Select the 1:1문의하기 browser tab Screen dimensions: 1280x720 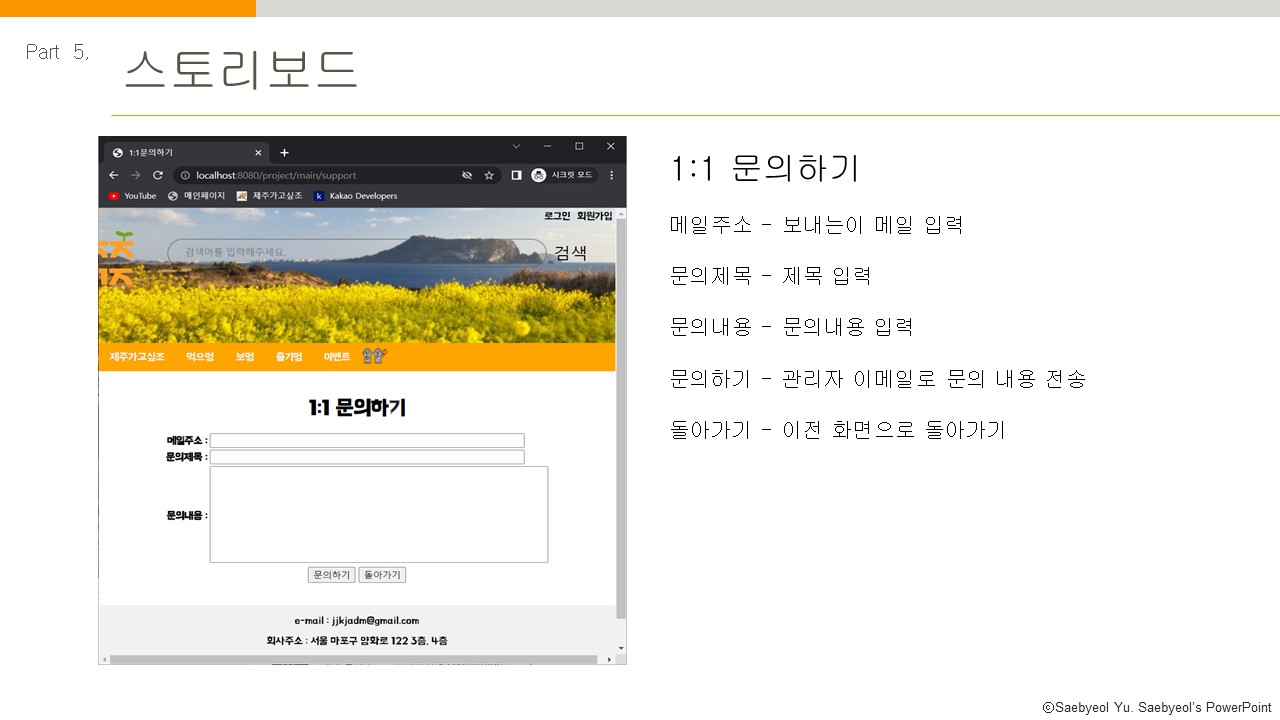click(x=186, y=153)
